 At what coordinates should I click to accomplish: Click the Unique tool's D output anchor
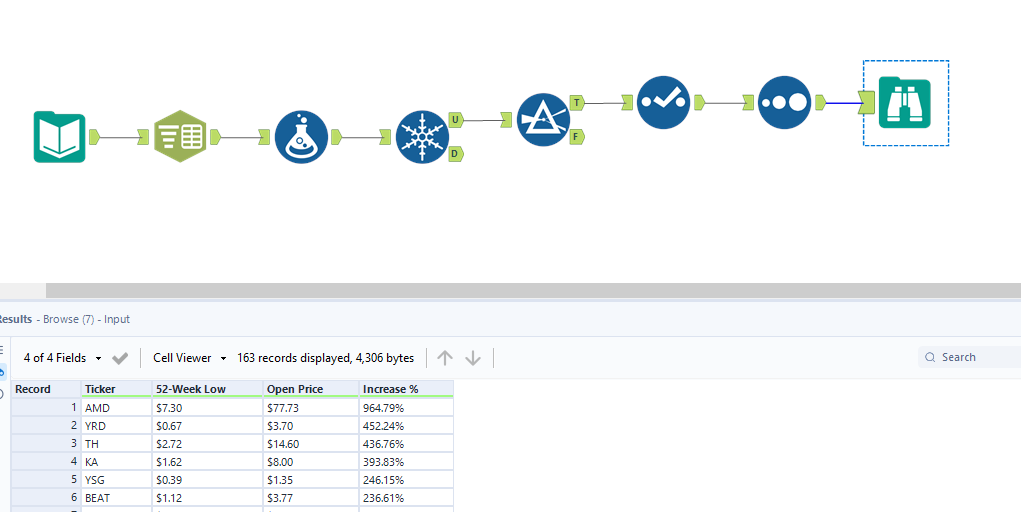(455, 154)
